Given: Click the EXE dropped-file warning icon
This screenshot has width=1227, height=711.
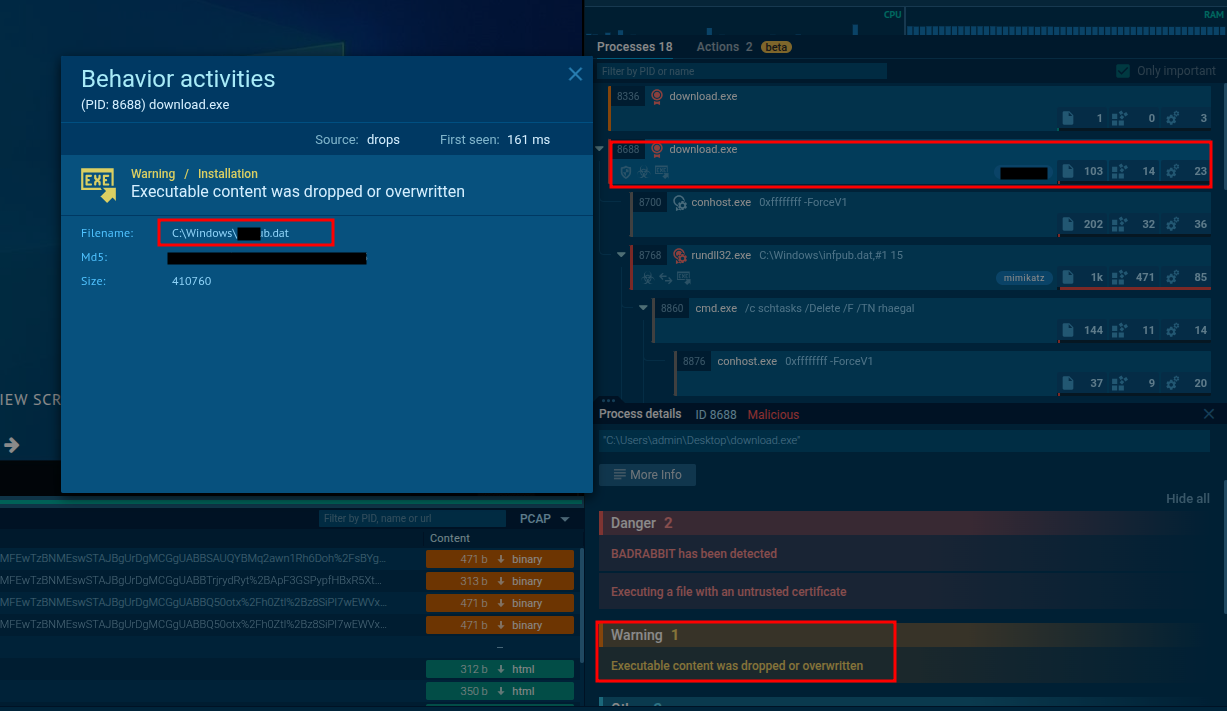Looking at the screenshot, I should point(97,181).
